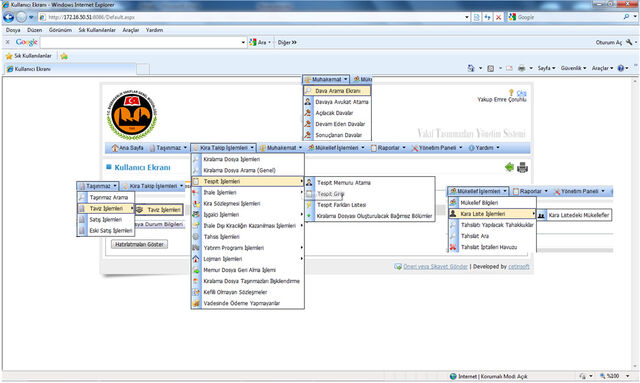Open Tahsilat İptalleri Havuzu item
The height and width of the screenshot is (383, 640).
[x=492, y=247]
